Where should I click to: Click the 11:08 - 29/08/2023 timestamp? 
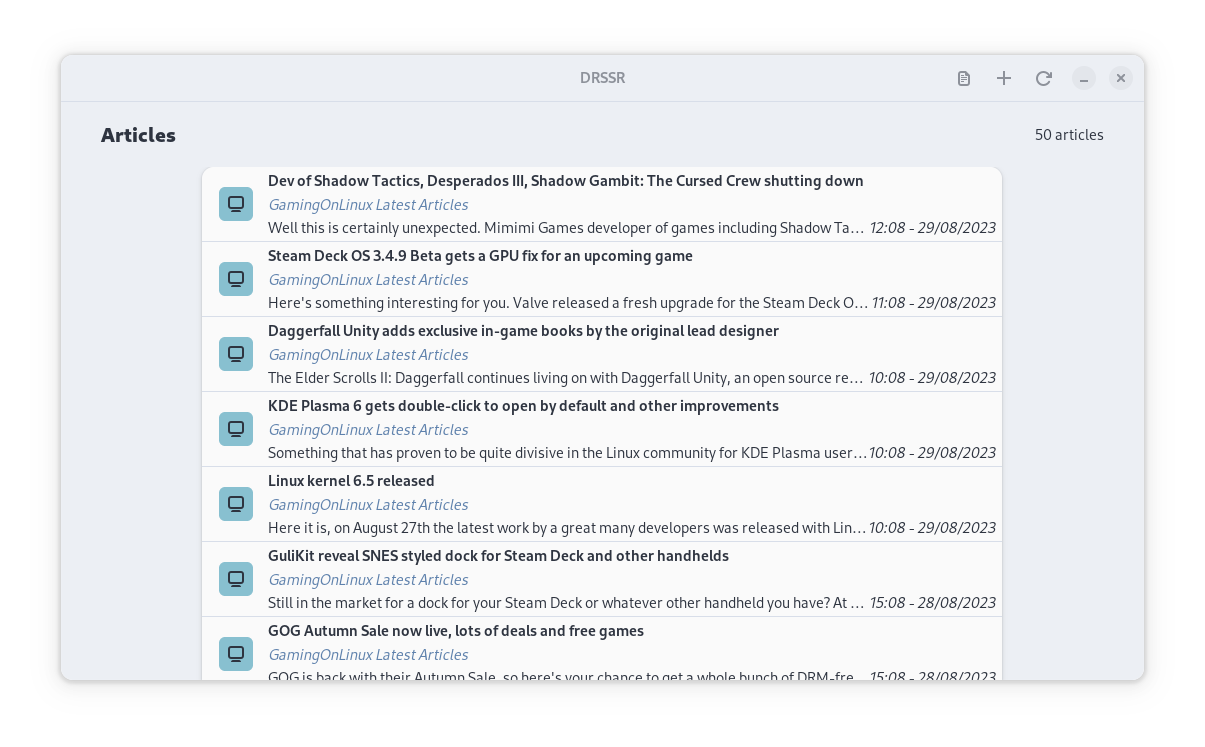933,303
